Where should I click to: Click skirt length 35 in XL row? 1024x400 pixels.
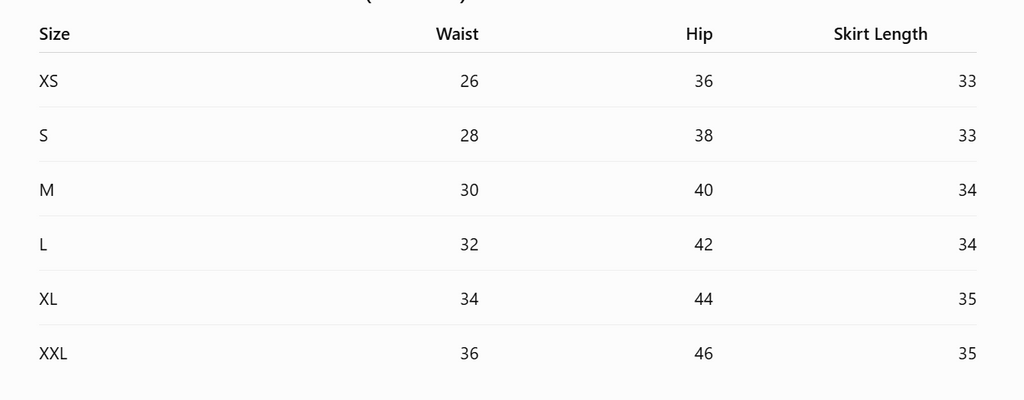[967, 299]
